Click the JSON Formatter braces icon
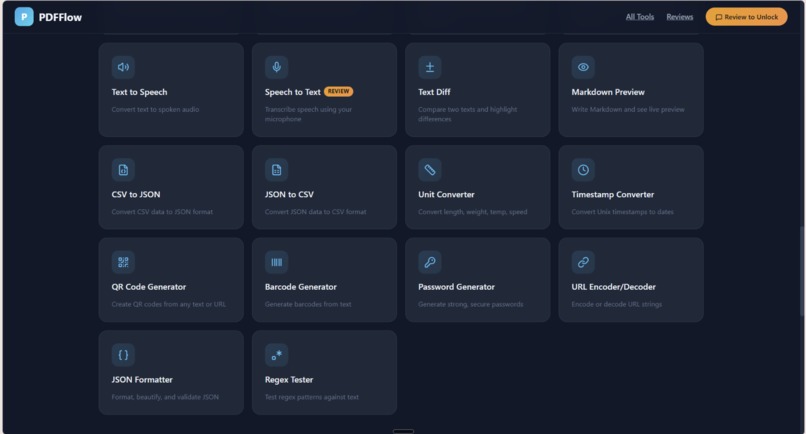 point(123,355)
